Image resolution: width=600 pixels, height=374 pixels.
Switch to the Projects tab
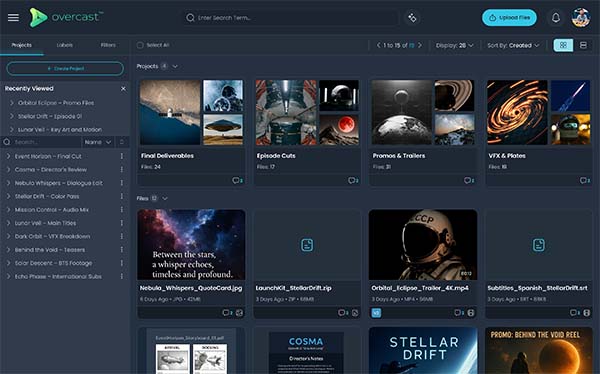(22, 45)
